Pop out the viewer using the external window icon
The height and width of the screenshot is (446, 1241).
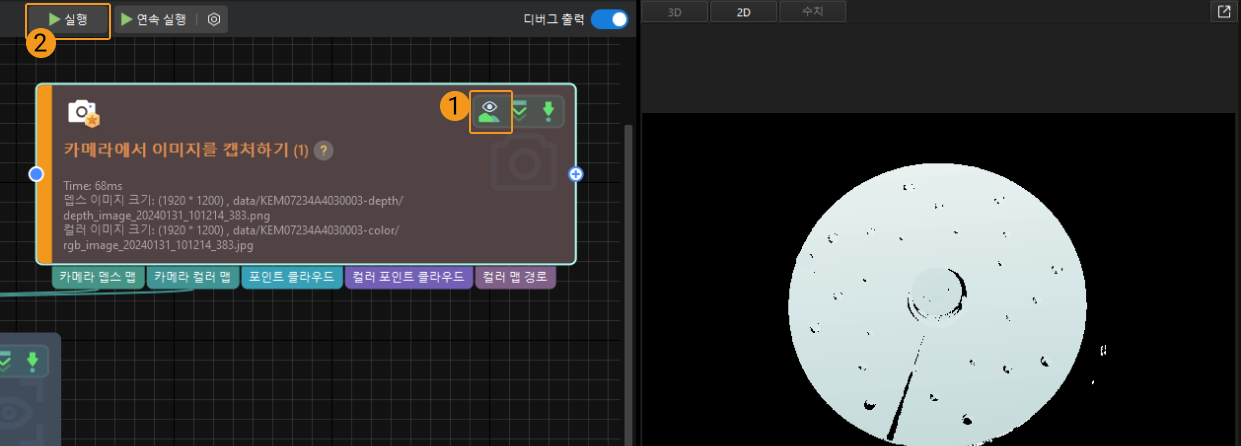coord(1224,11)
